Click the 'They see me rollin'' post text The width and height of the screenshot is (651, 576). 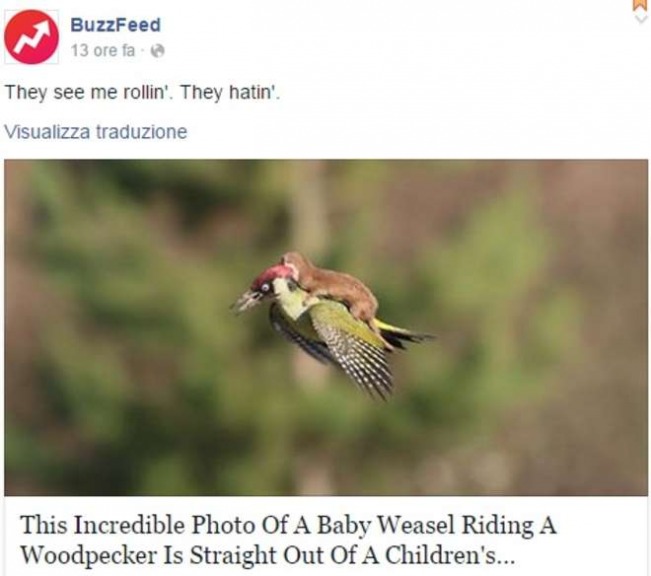click(142, 92)
